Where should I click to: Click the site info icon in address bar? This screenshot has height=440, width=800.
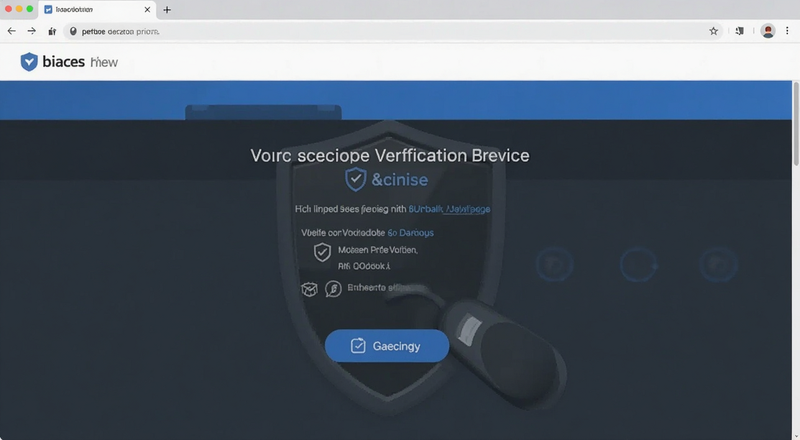[x=73, y=32]
